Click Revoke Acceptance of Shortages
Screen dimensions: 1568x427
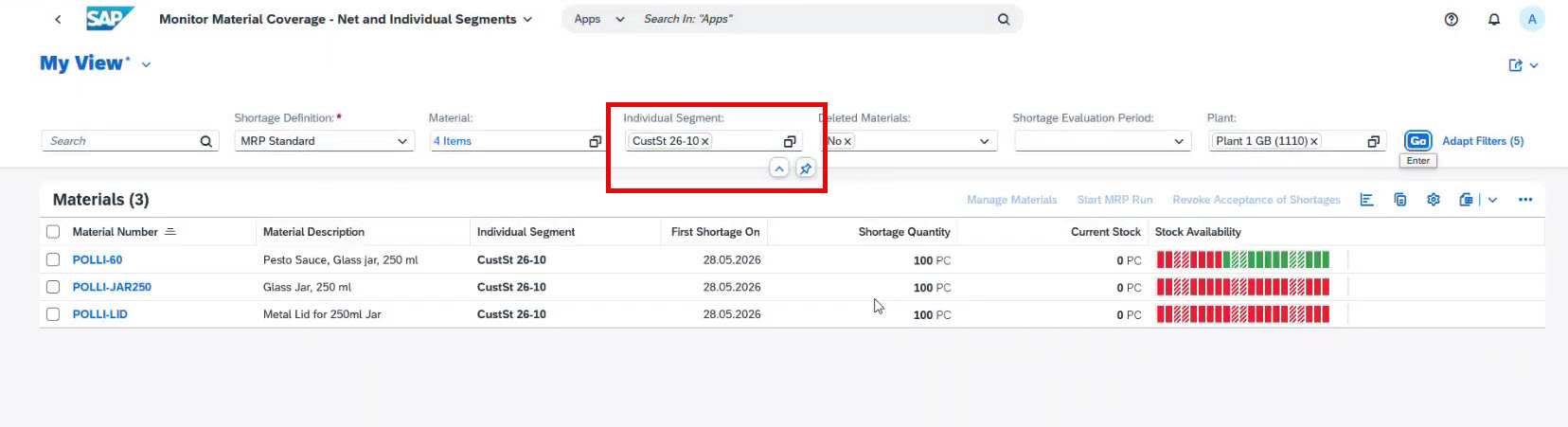point(1256,200)
